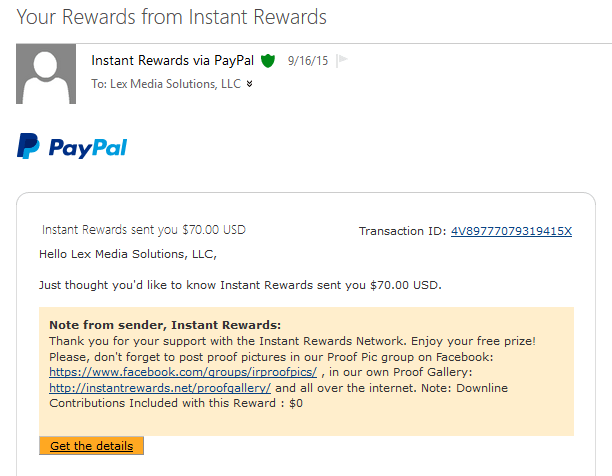Click the Just thought you'd like sentence
This screenshot has height=476, width=612.
pos(240,285)
